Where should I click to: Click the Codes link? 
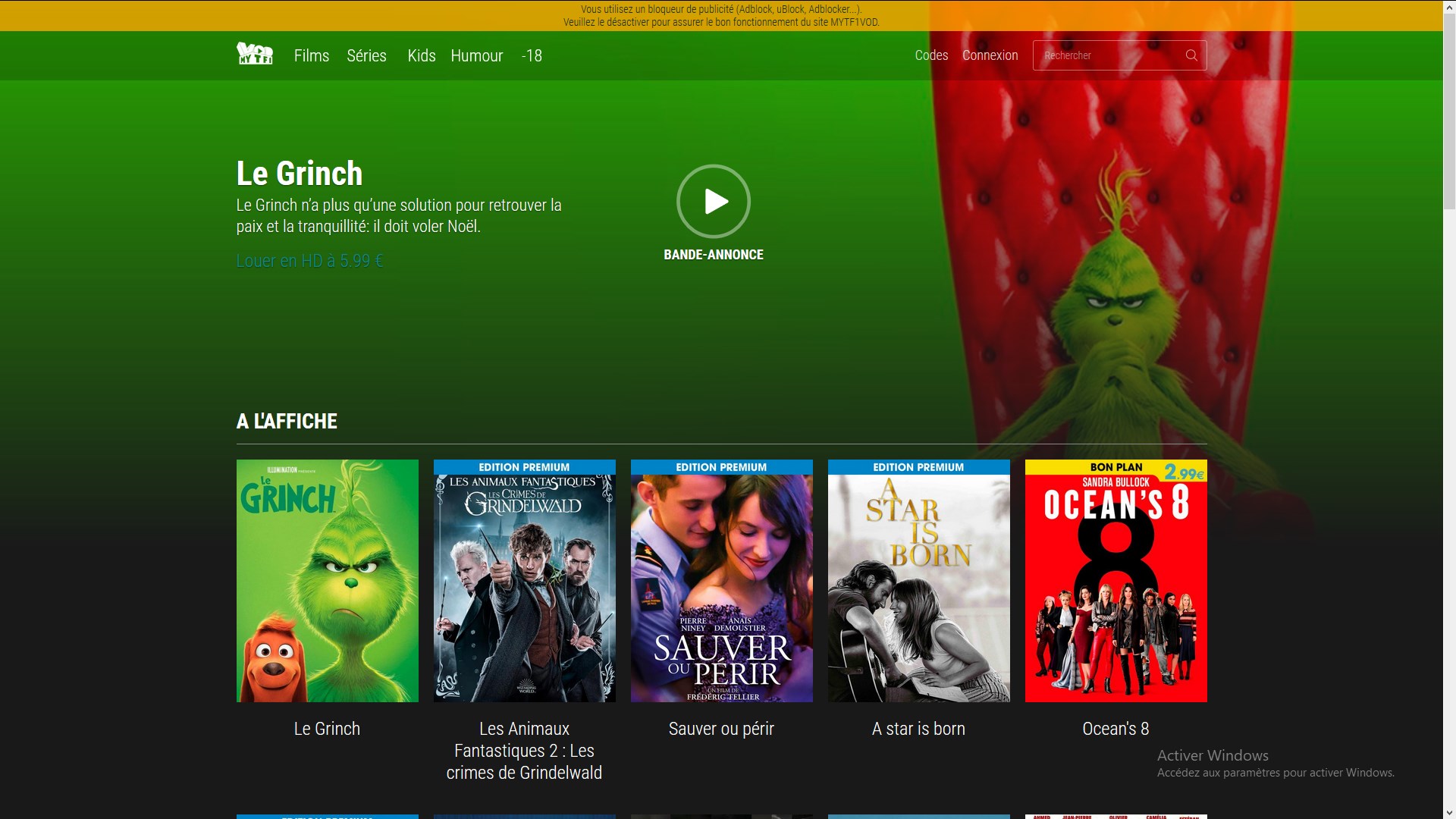[930, 55]
